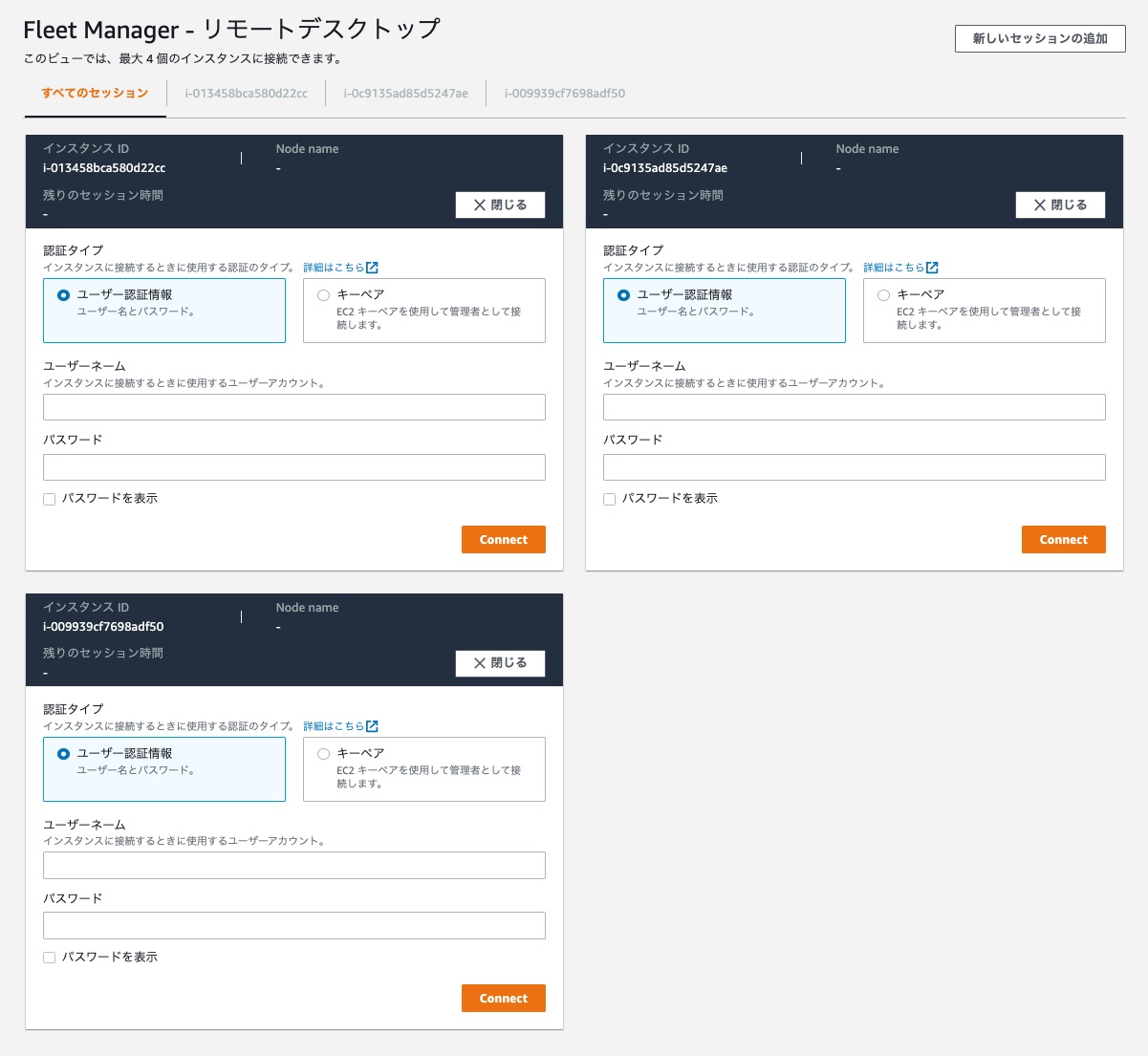Click the external link icon beside 詳細はこちら on i-0c9135ad85d5247ae card

coord(933,268)
